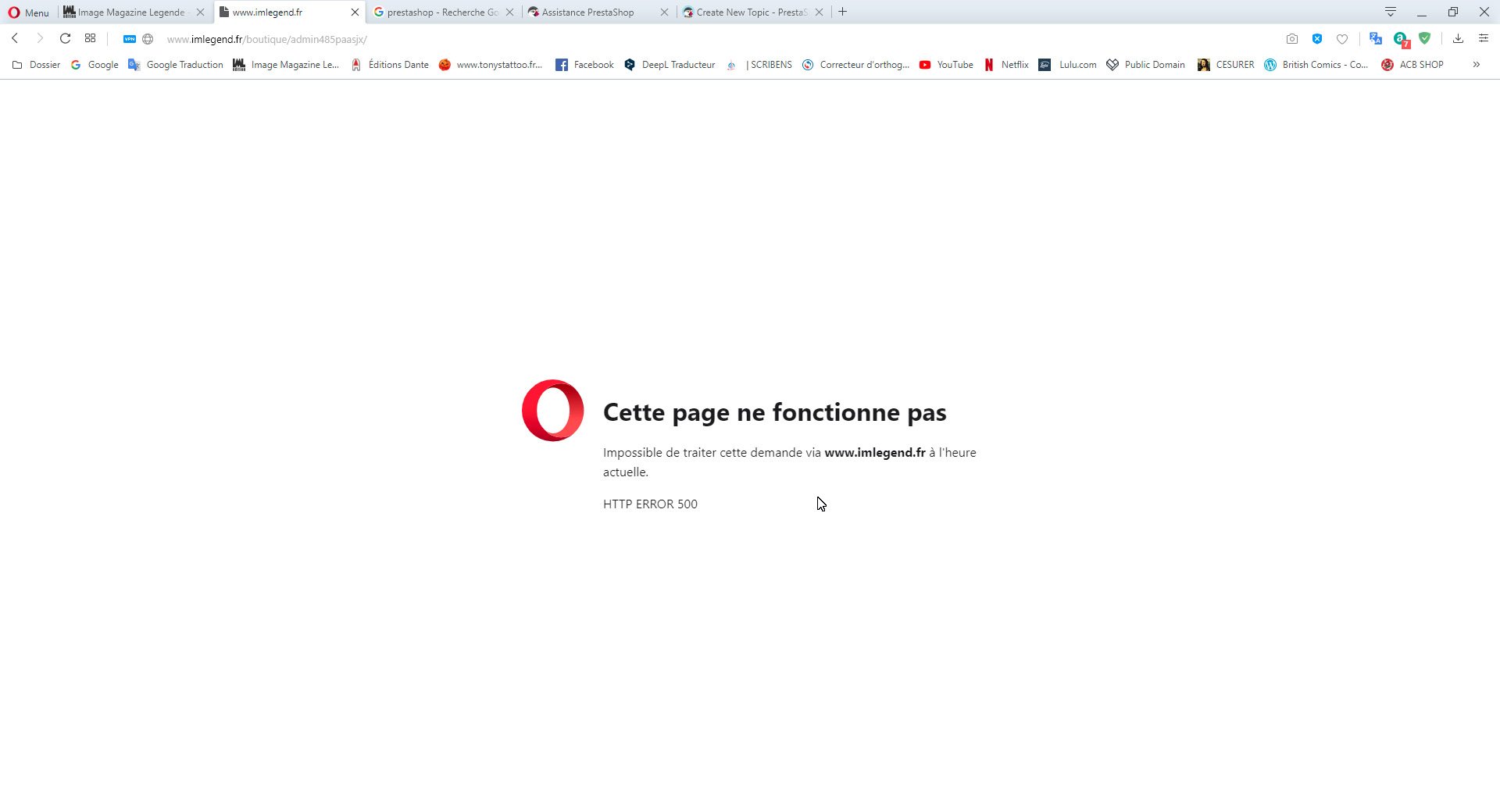The height and width of the screenshot is (812, 1500).
Task: Go back to previous page
Action: click(15, 38)
